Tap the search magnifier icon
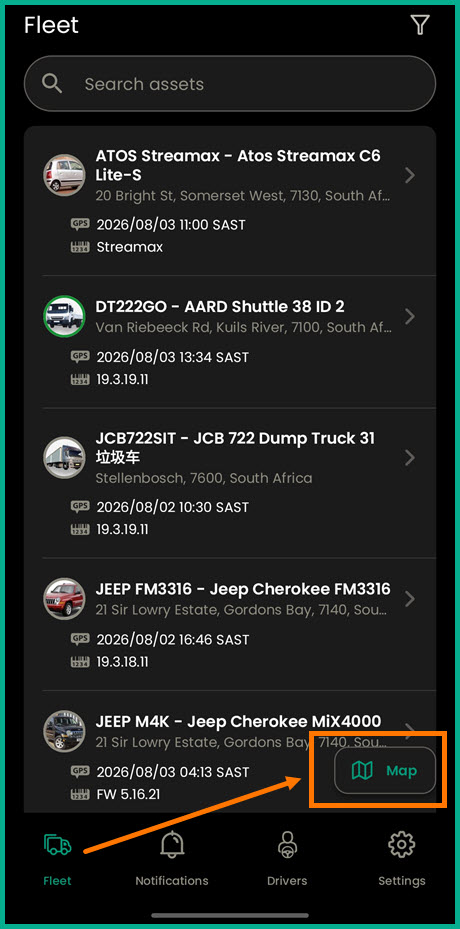This screenshot has height=929, width=460. [52, 84]
